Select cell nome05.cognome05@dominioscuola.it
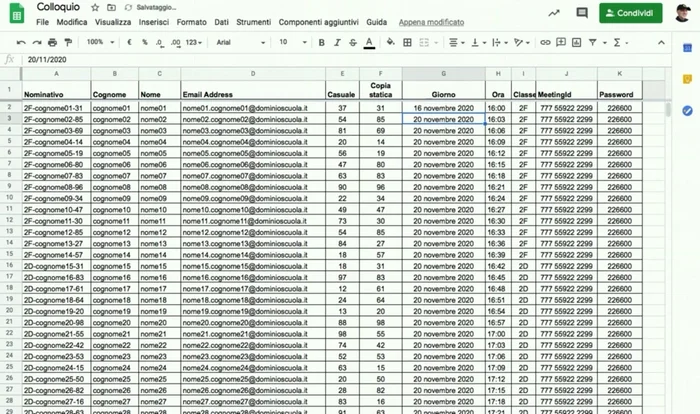The width and height of the screenshot is (700, 414). [253, 153]
